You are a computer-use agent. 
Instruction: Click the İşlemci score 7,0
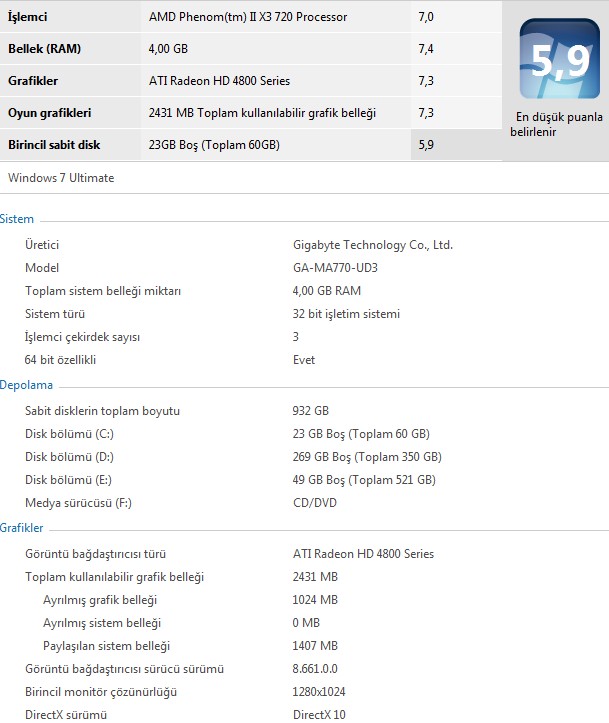[426, 17]
